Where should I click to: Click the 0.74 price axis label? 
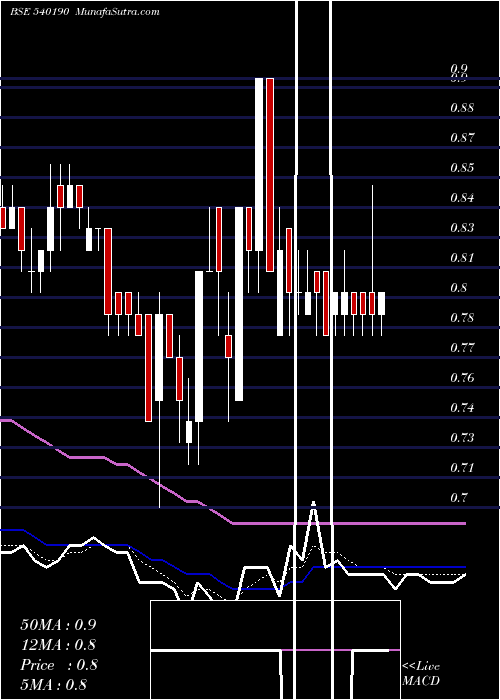(462, 408)
